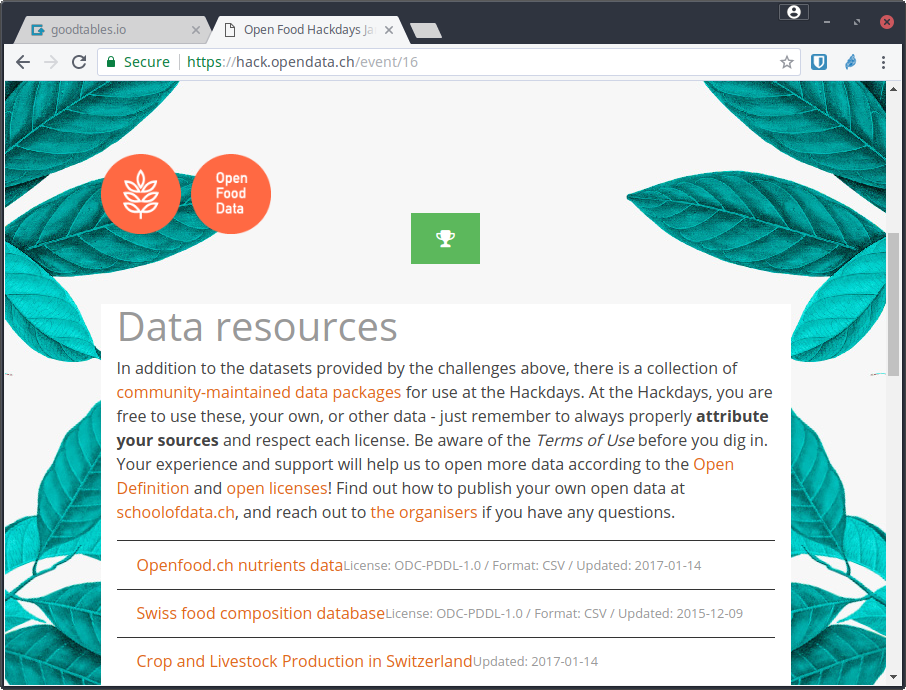The height and width of the screenshot is (690, 906).
Task: Minimize the browser window
Action: click(x=827, y=22)
